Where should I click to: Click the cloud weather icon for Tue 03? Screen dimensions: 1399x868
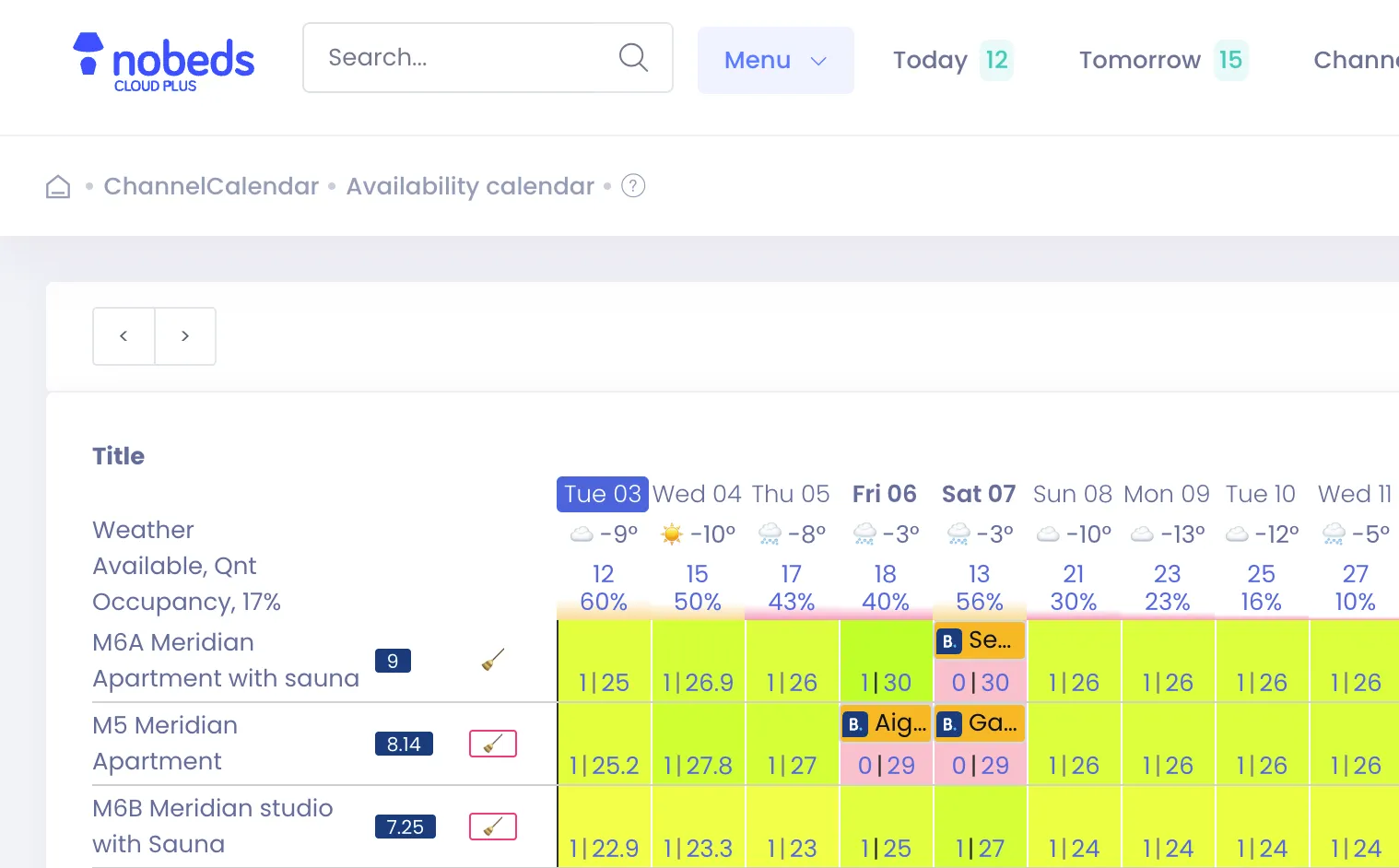click(582, 534)
